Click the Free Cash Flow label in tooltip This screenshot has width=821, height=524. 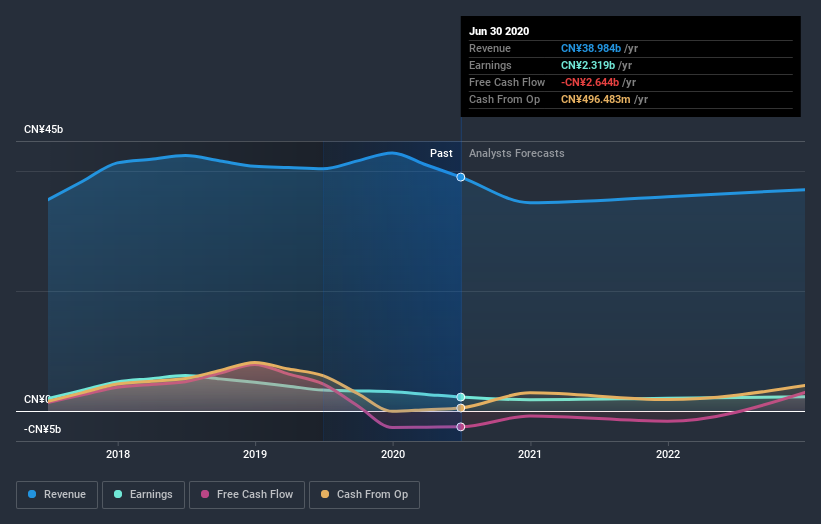click(507, 83)
